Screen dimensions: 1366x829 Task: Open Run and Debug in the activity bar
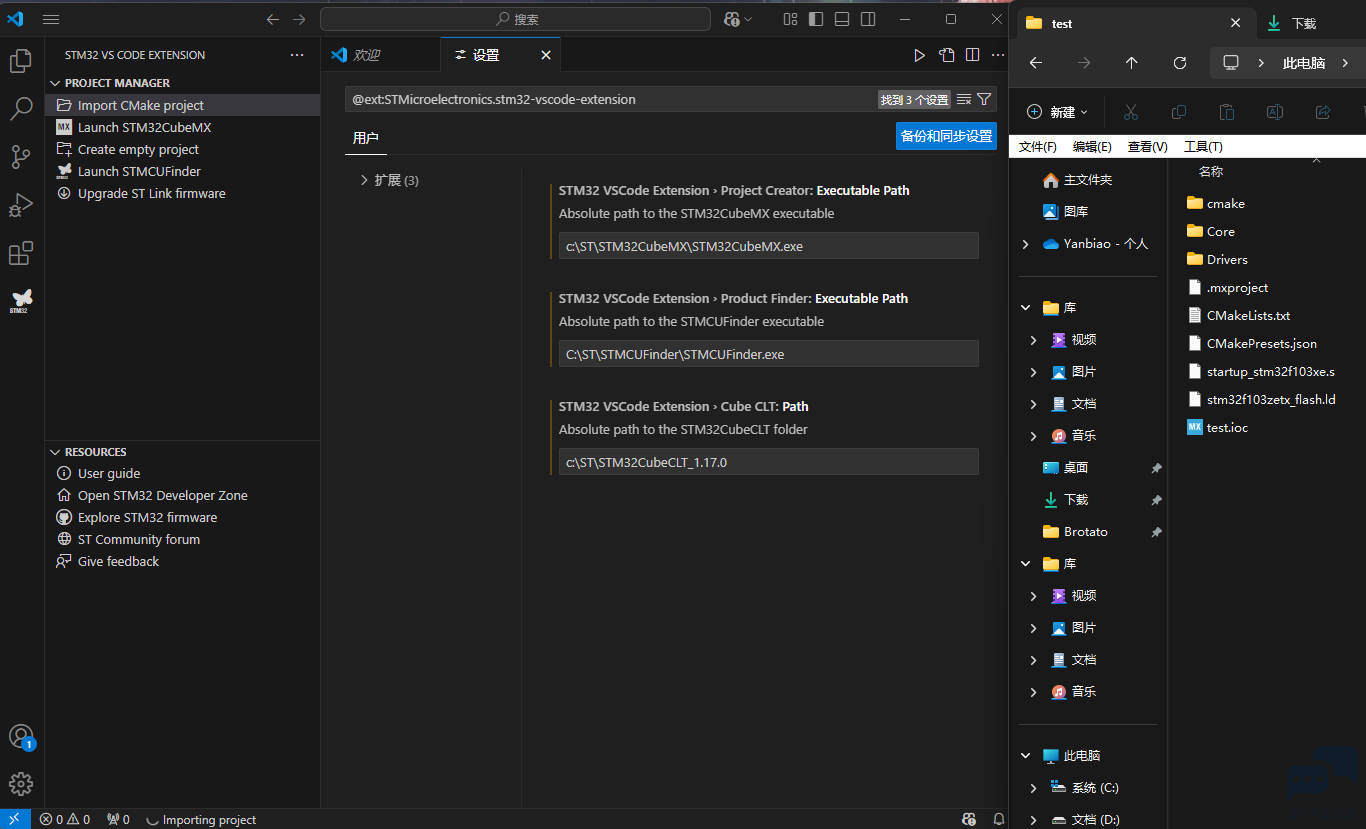(21, 205)
